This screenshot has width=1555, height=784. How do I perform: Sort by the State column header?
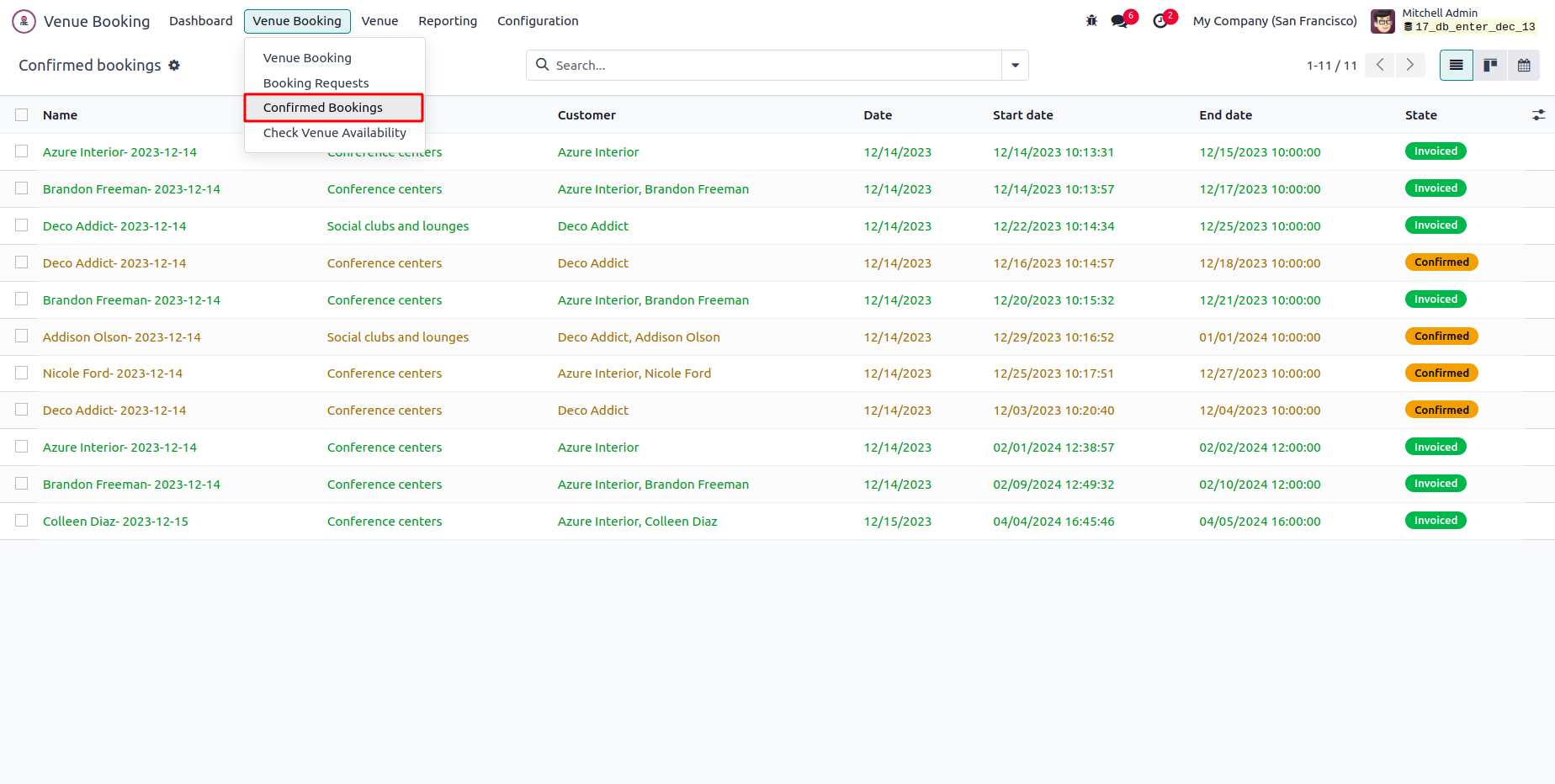click(1421, 115)
